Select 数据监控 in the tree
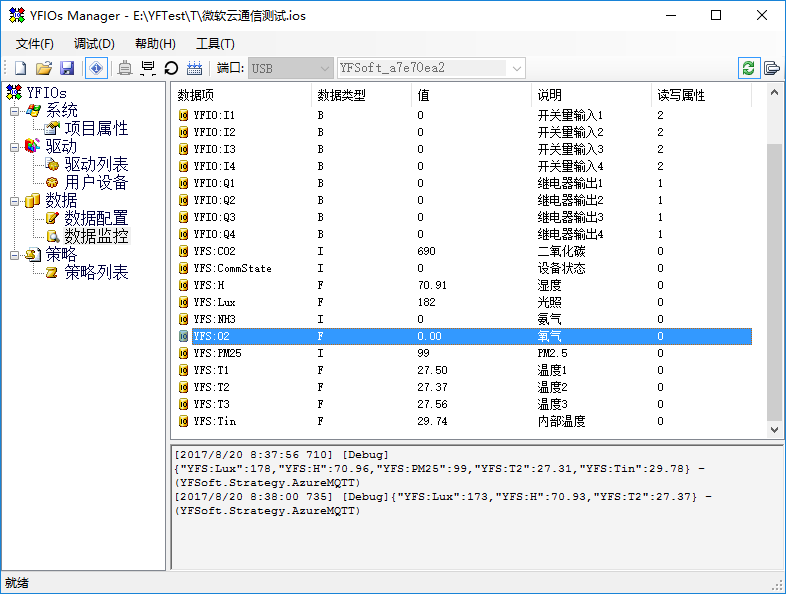Image resolution: width=786 pixels, height=594 pixels. click(96, 237)
